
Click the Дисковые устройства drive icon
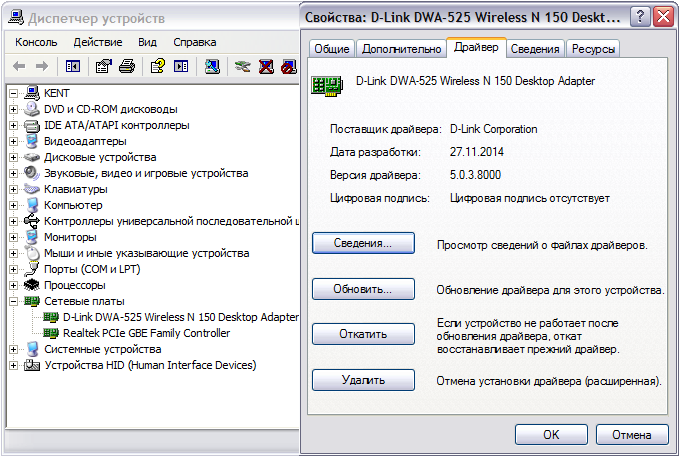point(32,157)
